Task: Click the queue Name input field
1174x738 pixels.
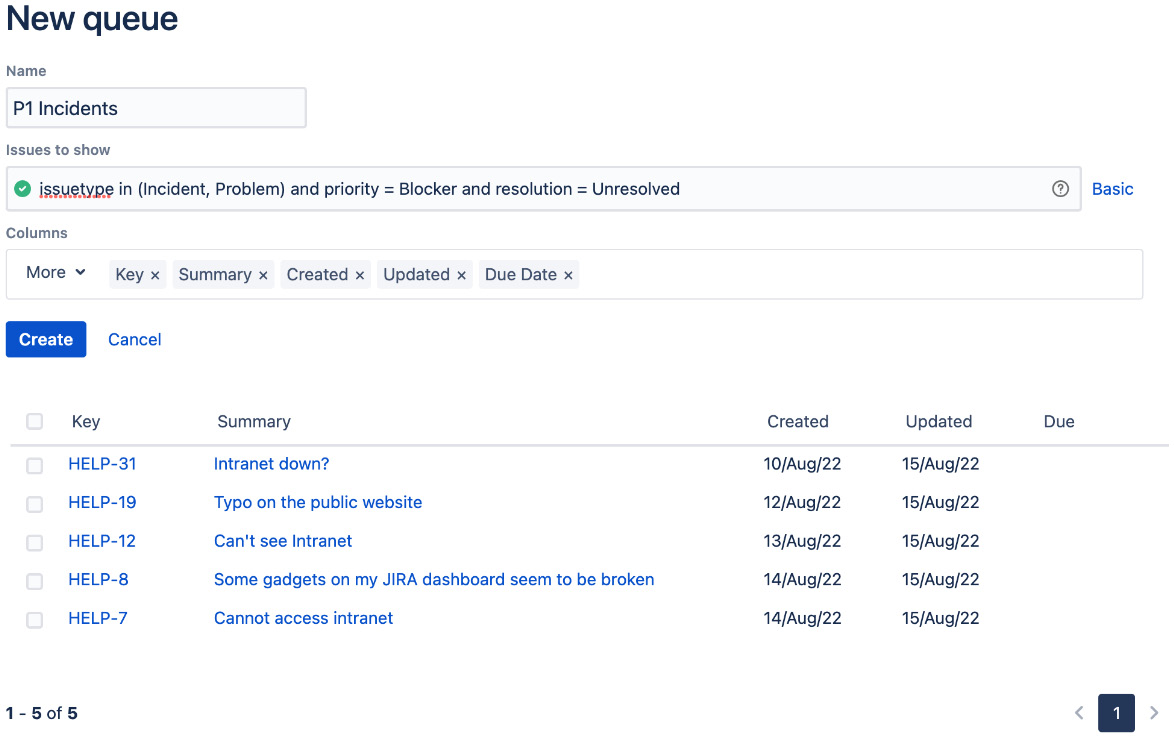Action: (x=156, y=108)
